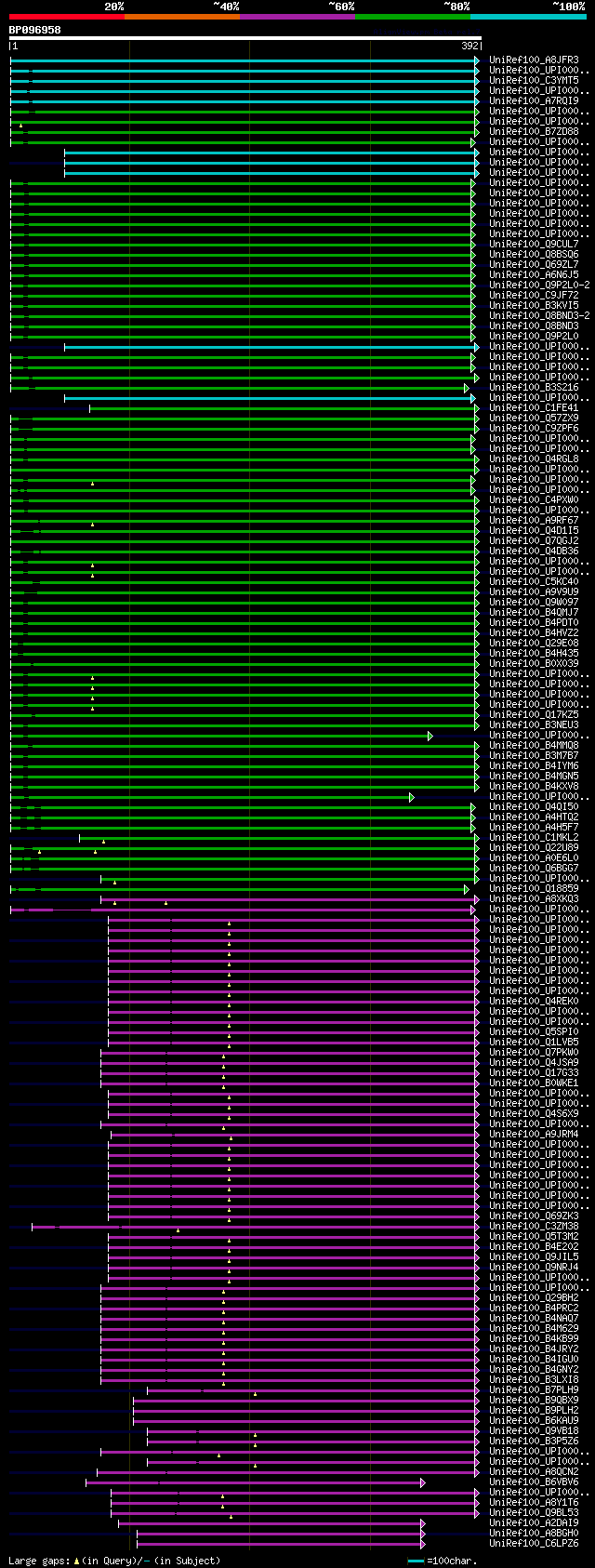Image resolution: width=595 pixels, height=1568 pixels.
Task: Select the UniRef100_Q8BND3-2 label
Action: click(x=539, y=316)
